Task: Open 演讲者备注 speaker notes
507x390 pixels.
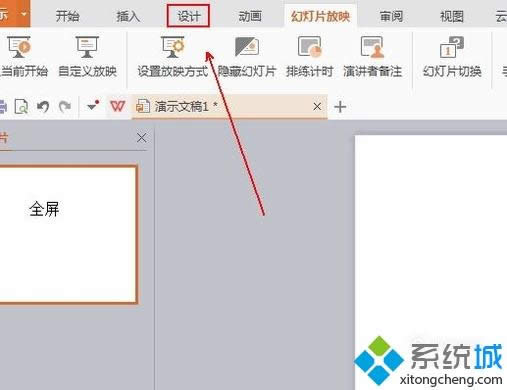Action: coord(372,57)
